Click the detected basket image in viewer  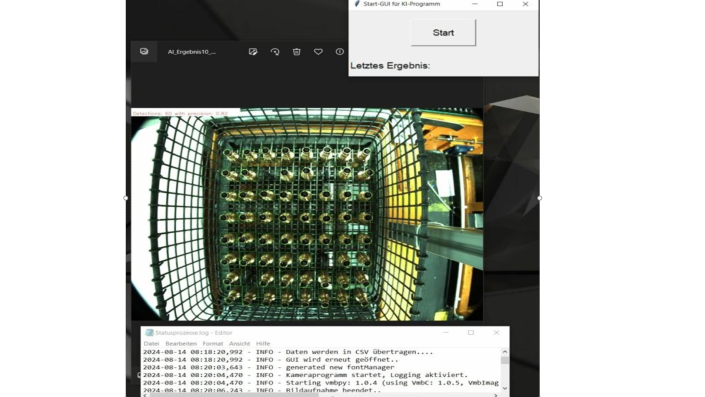pyautogui.click(x=307, y=214)
